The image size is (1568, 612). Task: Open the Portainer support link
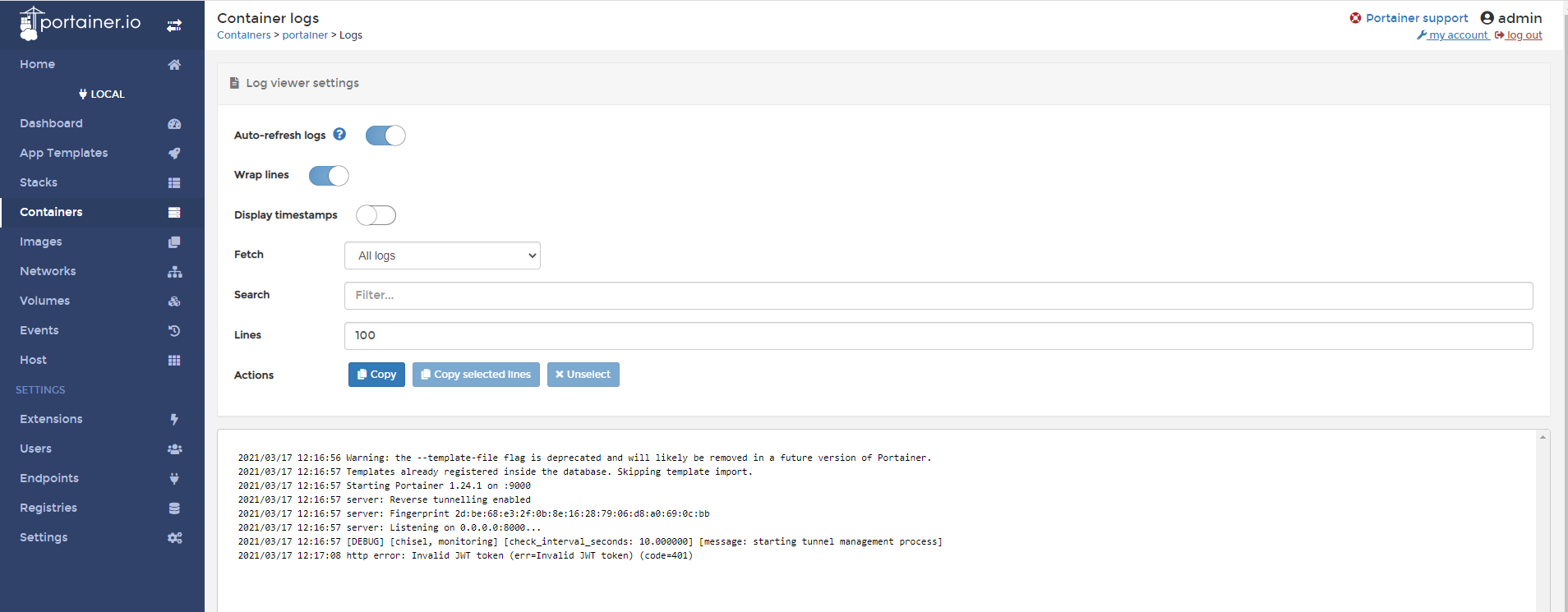click(1416, 18)
